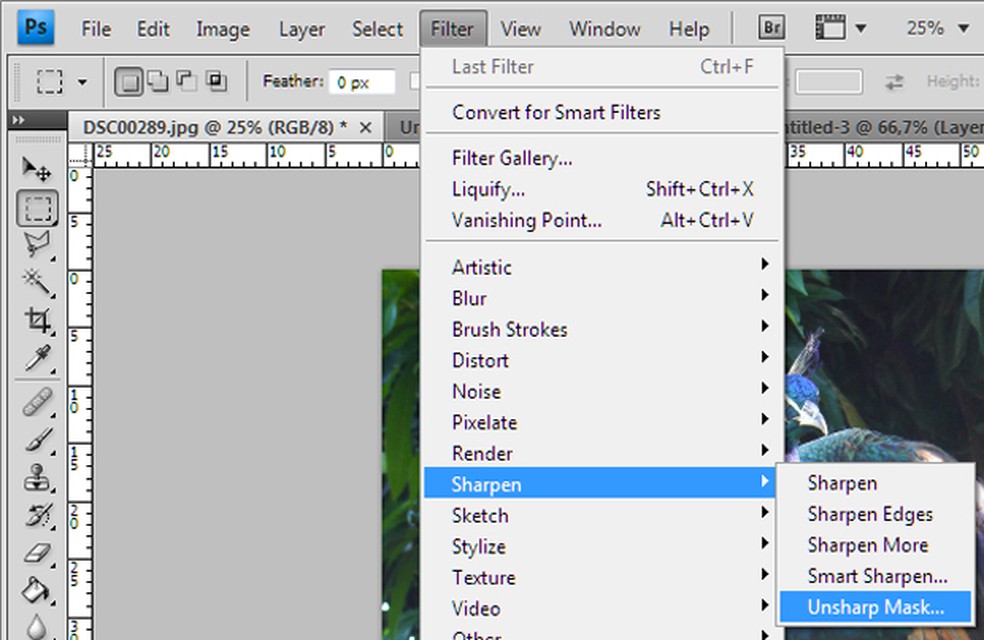Click the Photoshop Ps logo icon
984x640 pixels.
35,28
